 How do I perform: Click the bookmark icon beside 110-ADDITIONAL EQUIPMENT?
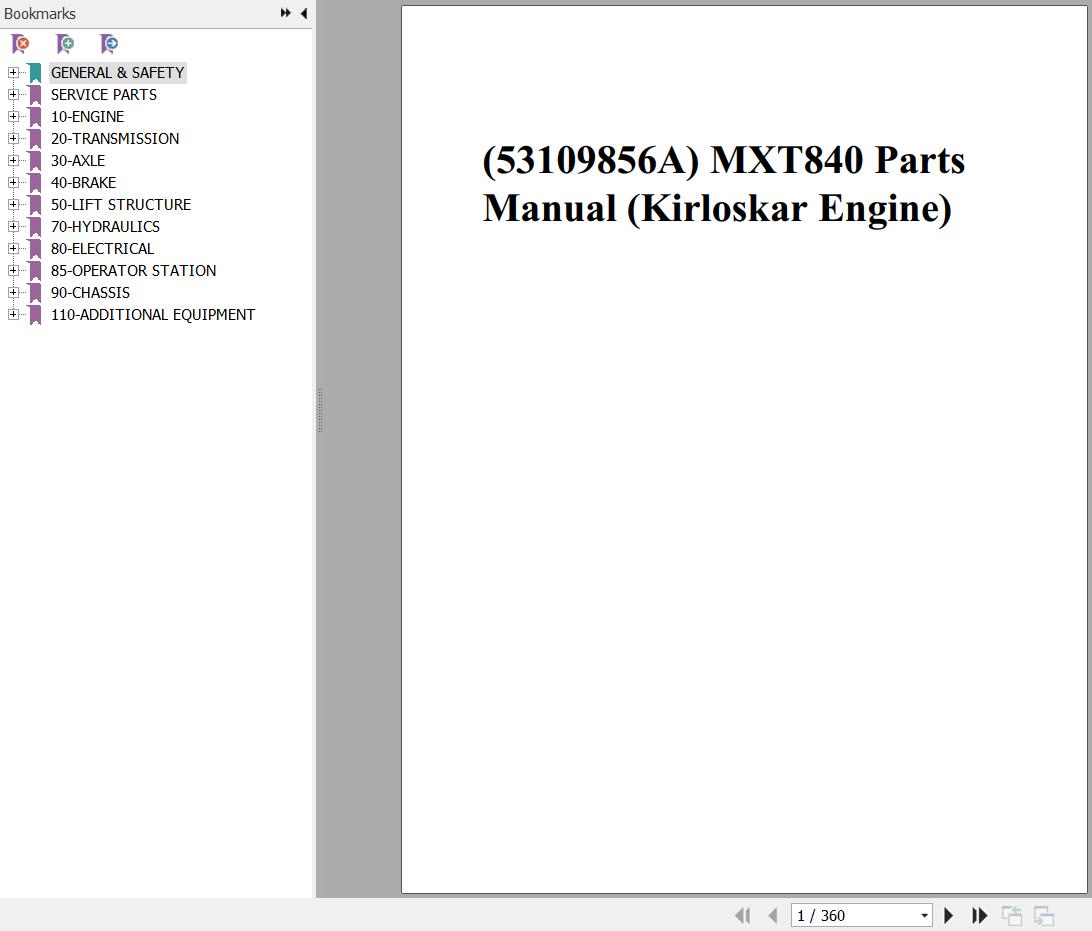coord(35,315)
